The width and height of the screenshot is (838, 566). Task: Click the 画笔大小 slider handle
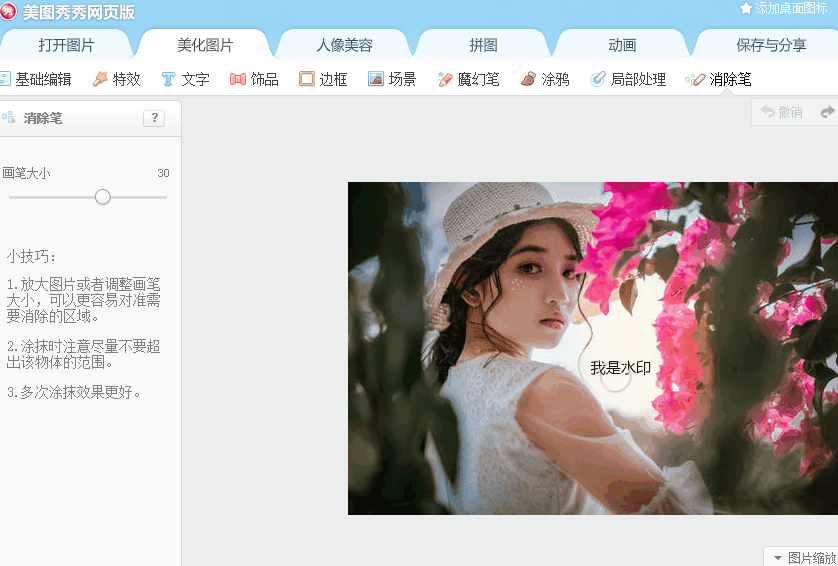(x=103, y=197)
